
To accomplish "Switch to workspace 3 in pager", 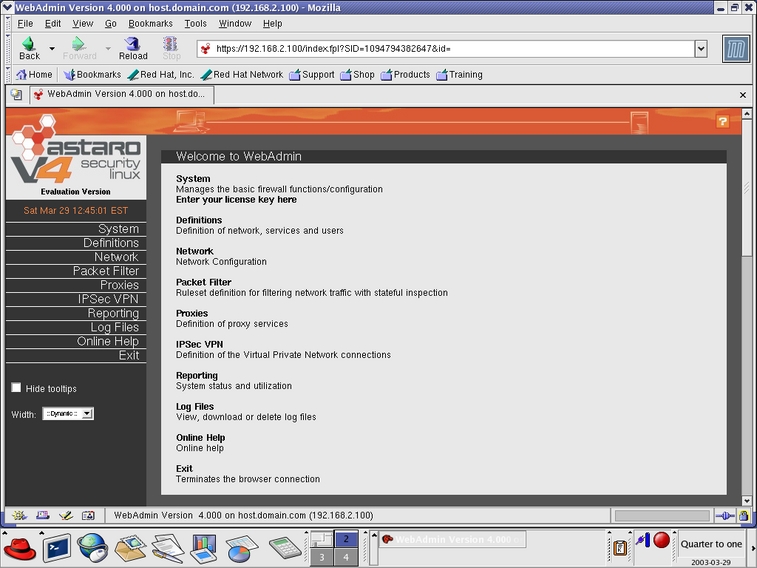I will click(320, 557).
